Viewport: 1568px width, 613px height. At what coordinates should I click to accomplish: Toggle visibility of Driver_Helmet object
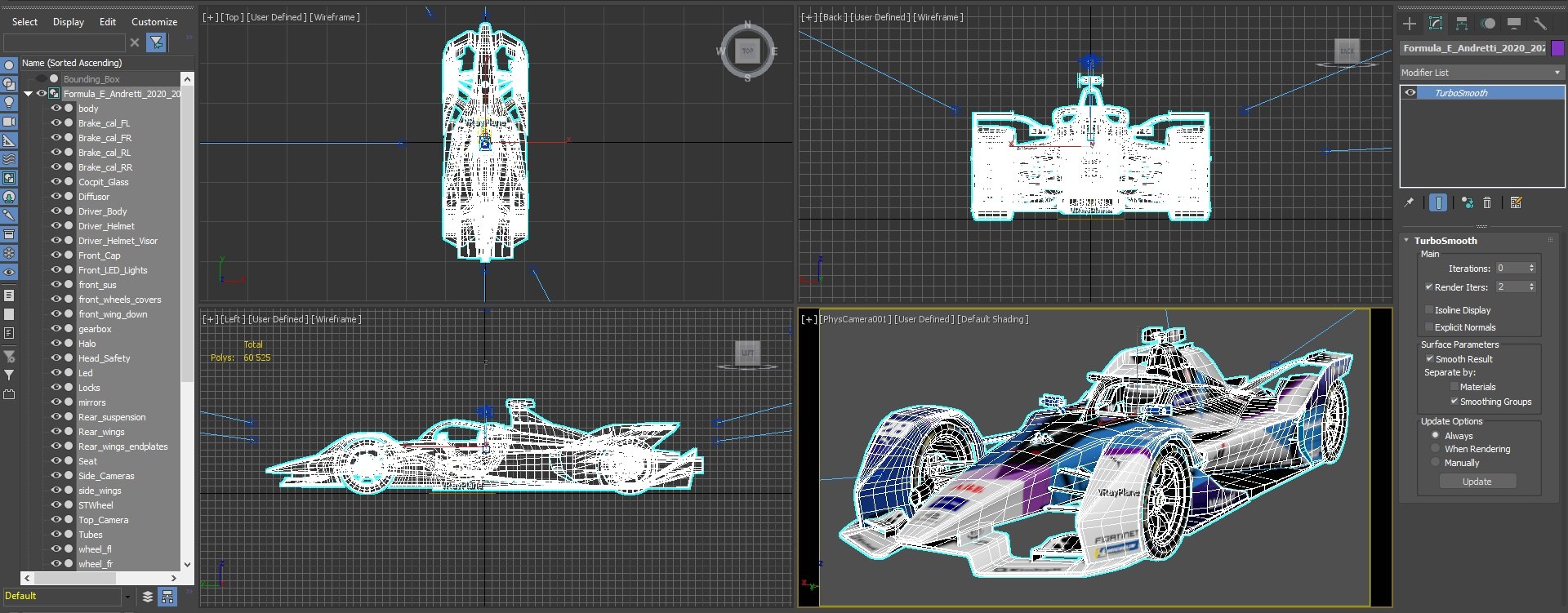[x=56, y=226]
